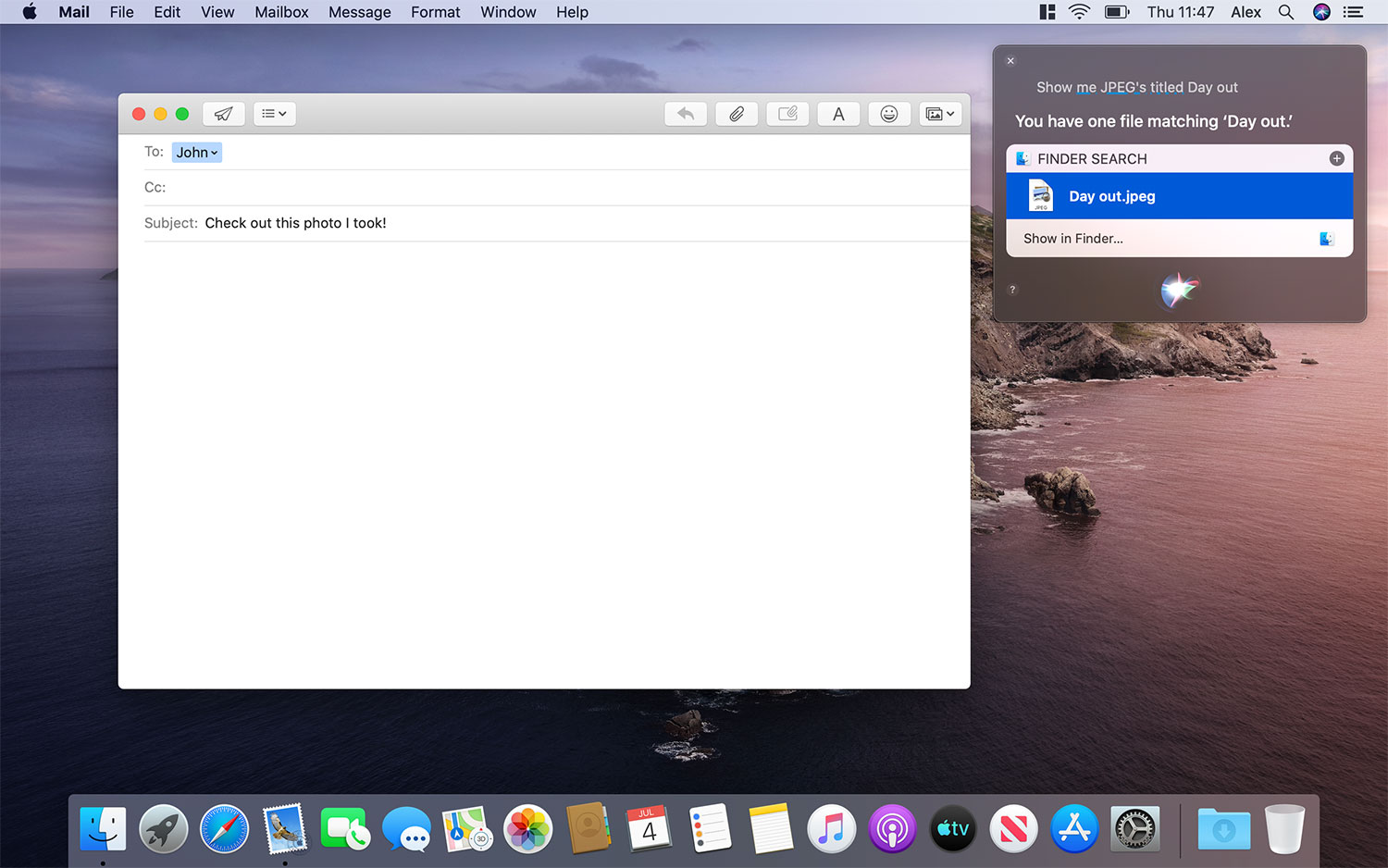Open the Format menu
1388x868 pixels.
(x=435, y=12)
